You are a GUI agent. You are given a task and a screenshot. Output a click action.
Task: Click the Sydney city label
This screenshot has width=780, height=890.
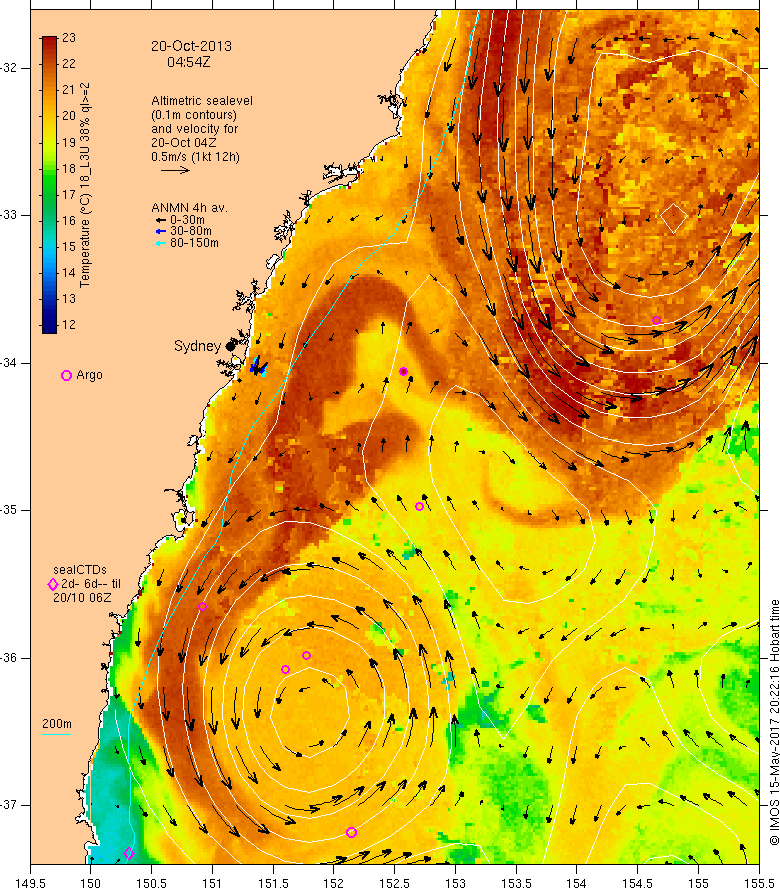(x=197, y=346)
